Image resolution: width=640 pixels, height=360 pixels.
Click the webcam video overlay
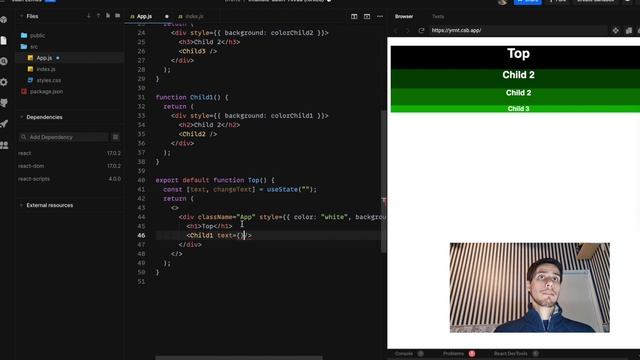pos(529,288)
